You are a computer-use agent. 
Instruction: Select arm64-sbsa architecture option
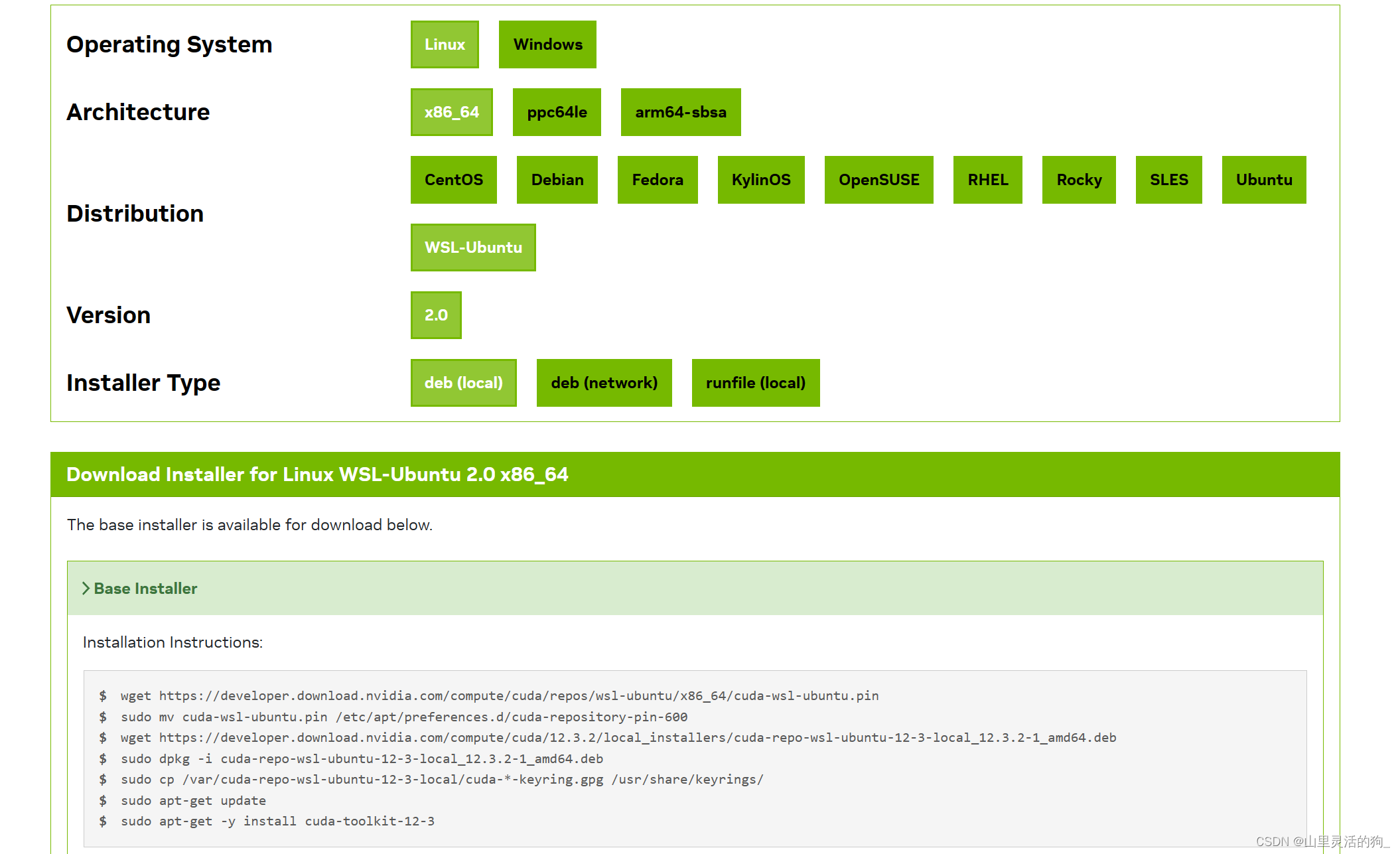(681, 112)
